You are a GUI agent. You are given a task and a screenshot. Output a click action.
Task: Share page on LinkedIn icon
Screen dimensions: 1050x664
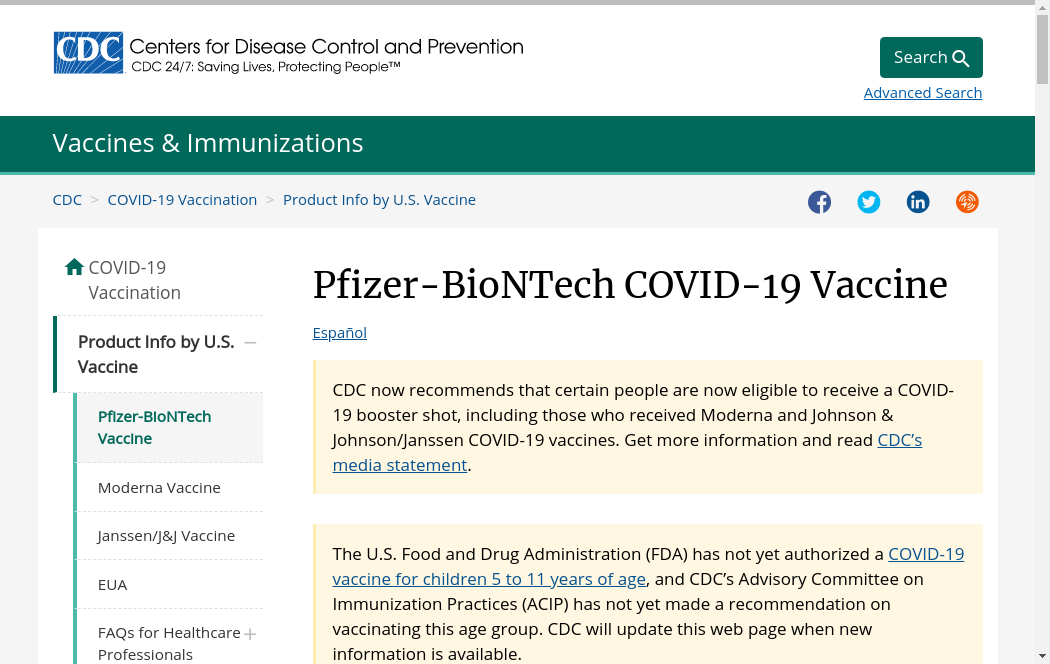(x=917, y=202)
